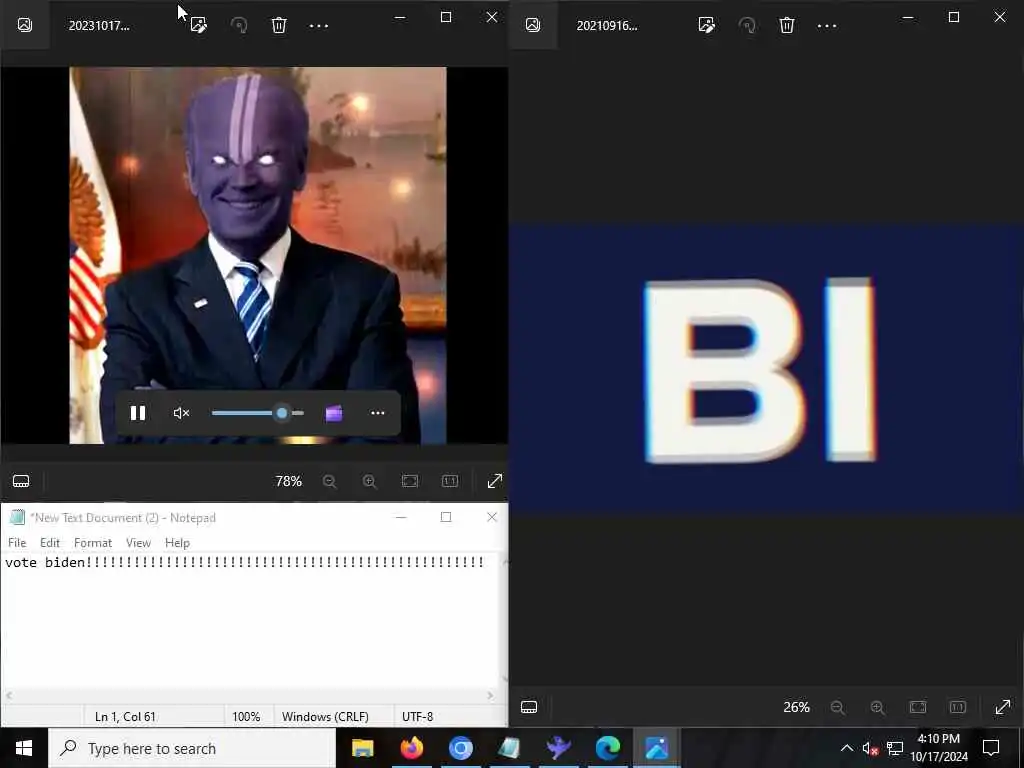Image resolution: width=1024 pixels, height=768 pixels.
Task: Zoom out in right Photos window
Action: point(838,707)
